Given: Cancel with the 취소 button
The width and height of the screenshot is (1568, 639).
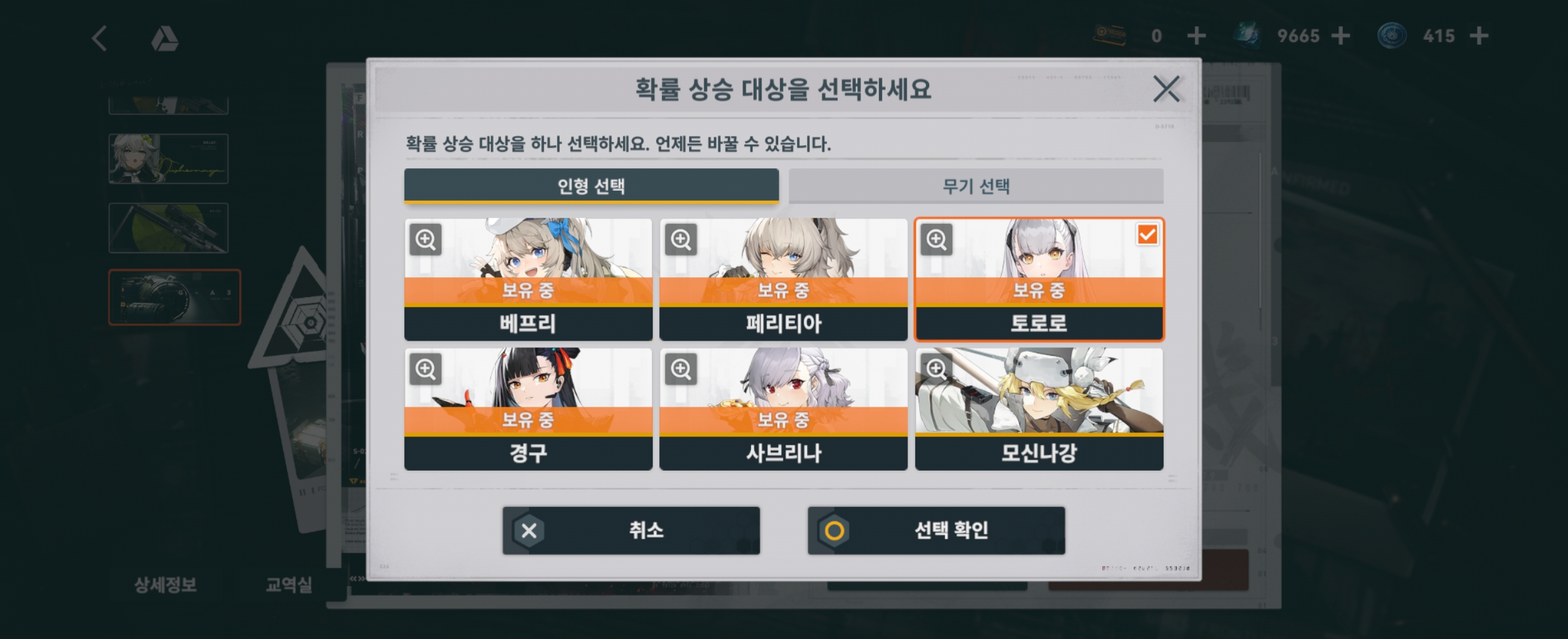Looking at the screenshot, I should tap(631, 530).
